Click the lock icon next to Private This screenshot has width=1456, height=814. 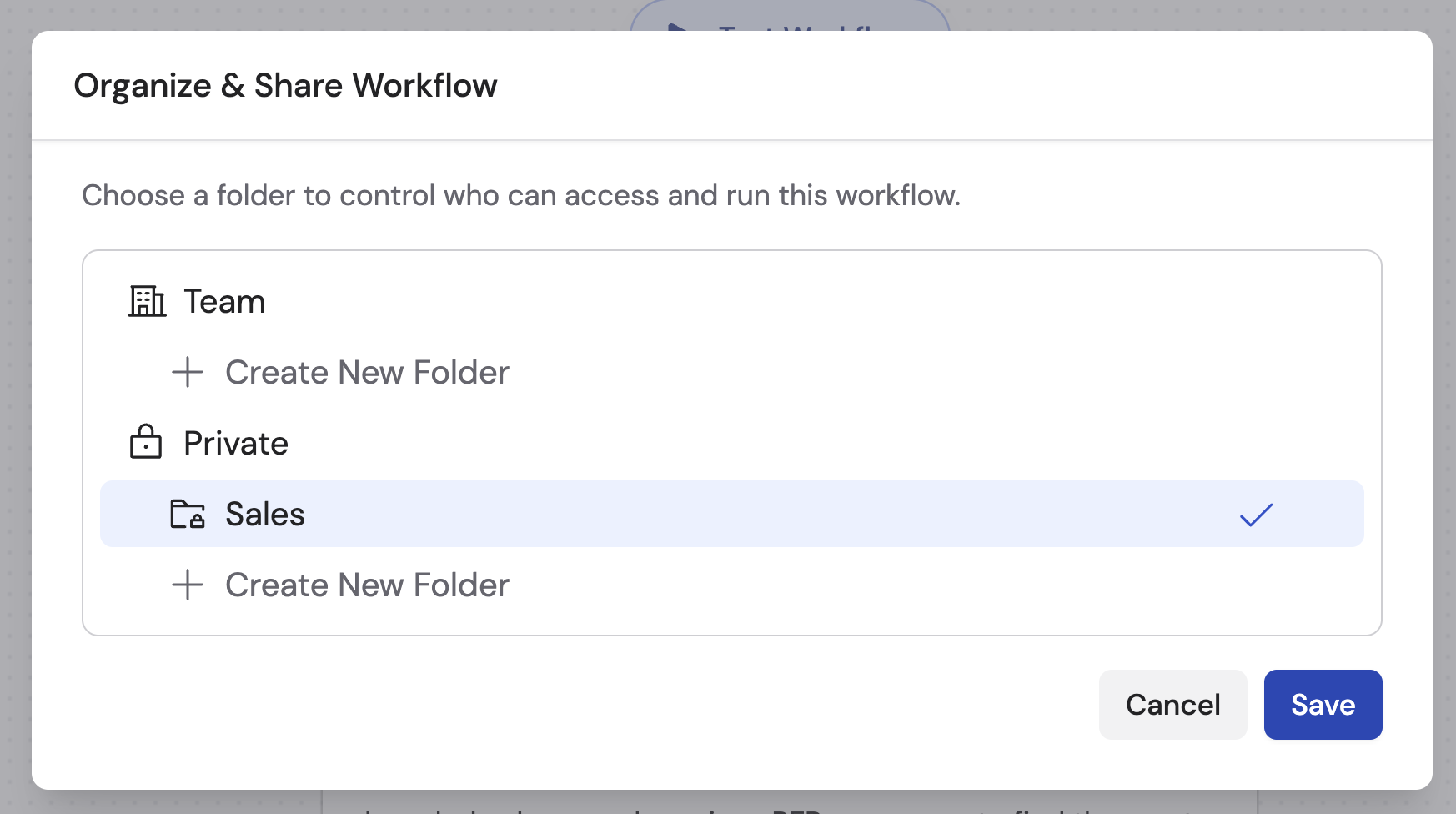(x=146, y=443)
